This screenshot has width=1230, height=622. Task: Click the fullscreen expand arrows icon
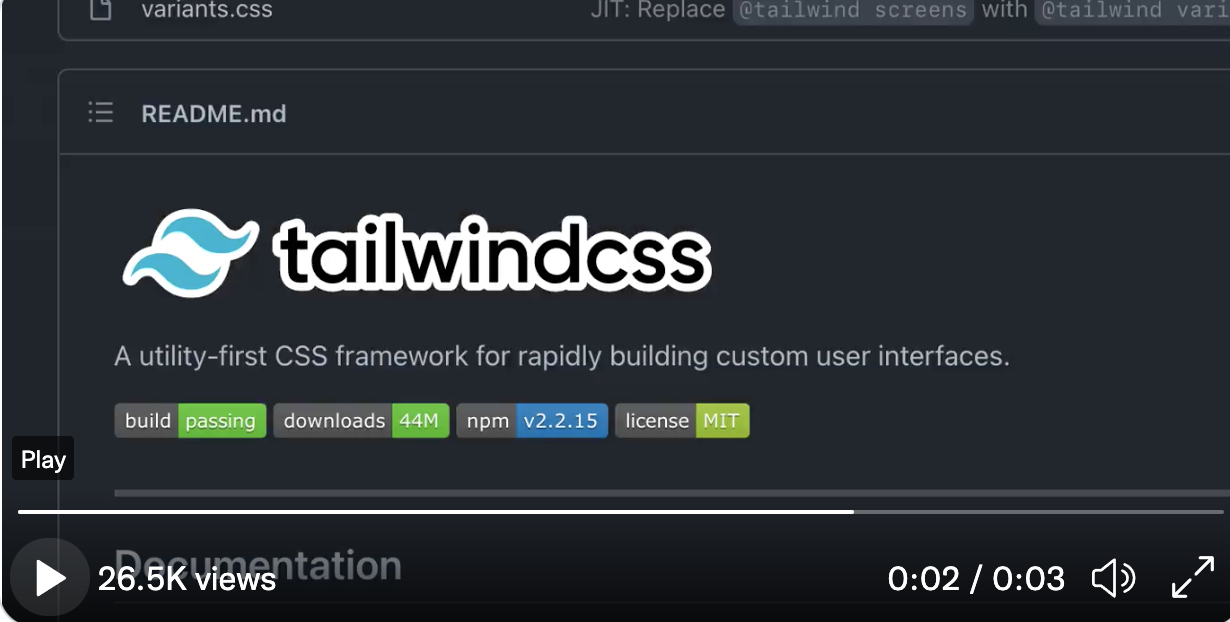click(1192, 578)
